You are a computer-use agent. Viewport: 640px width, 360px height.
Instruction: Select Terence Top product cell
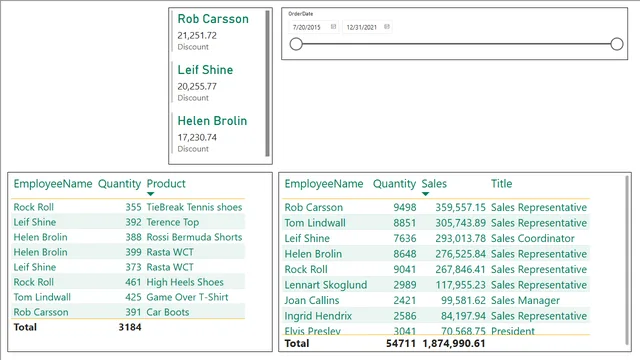[173, 222]
